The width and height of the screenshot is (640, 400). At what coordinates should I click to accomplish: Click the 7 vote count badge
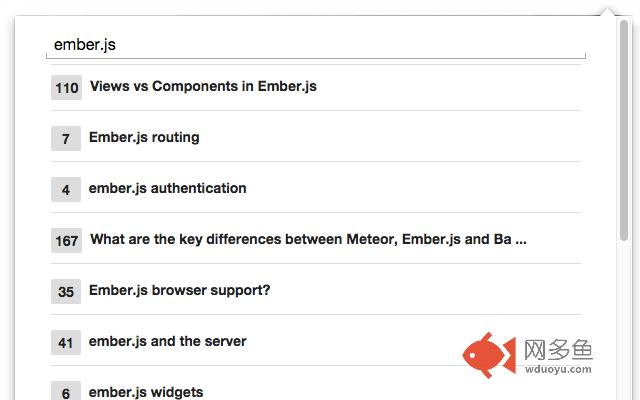tap(66, 138)
